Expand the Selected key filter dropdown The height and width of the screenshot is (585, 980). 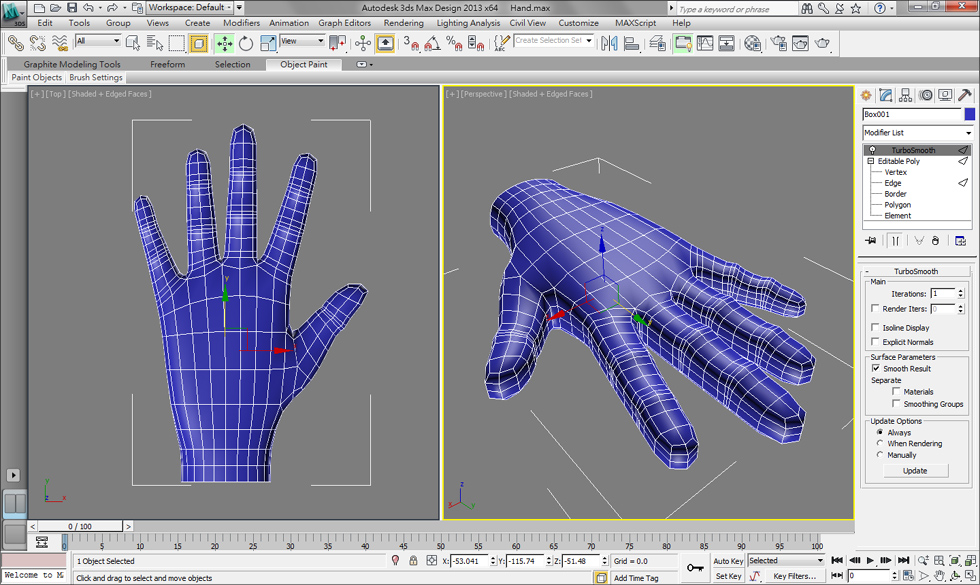(820, 561)
